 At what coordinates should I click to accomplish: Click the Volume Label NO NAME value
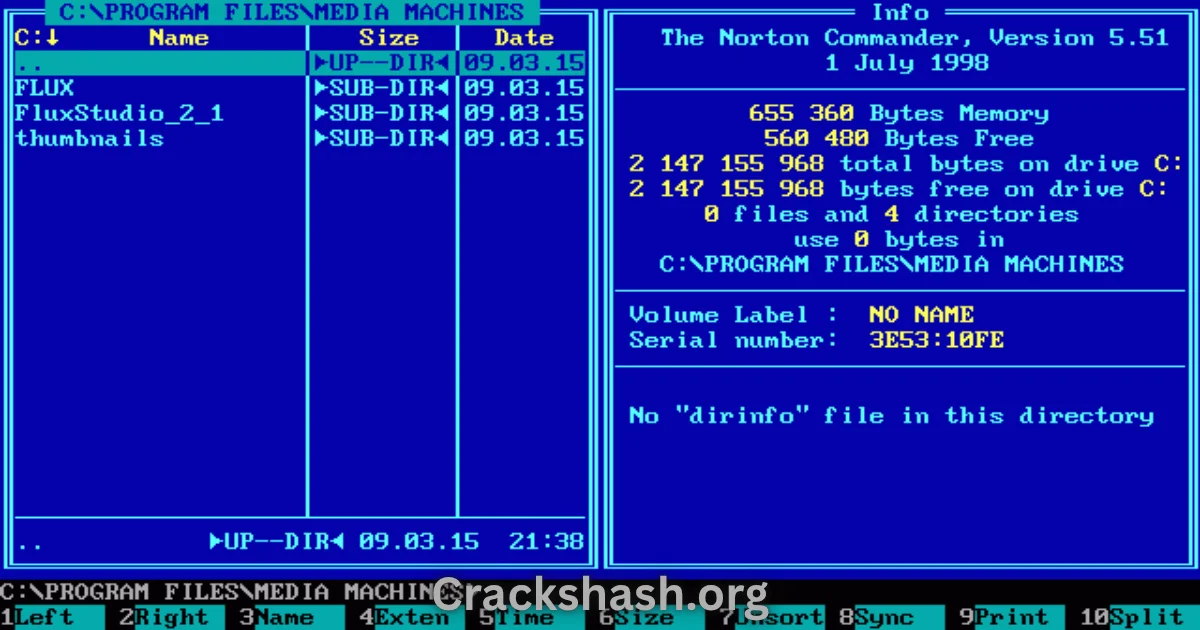click(921, 314)
